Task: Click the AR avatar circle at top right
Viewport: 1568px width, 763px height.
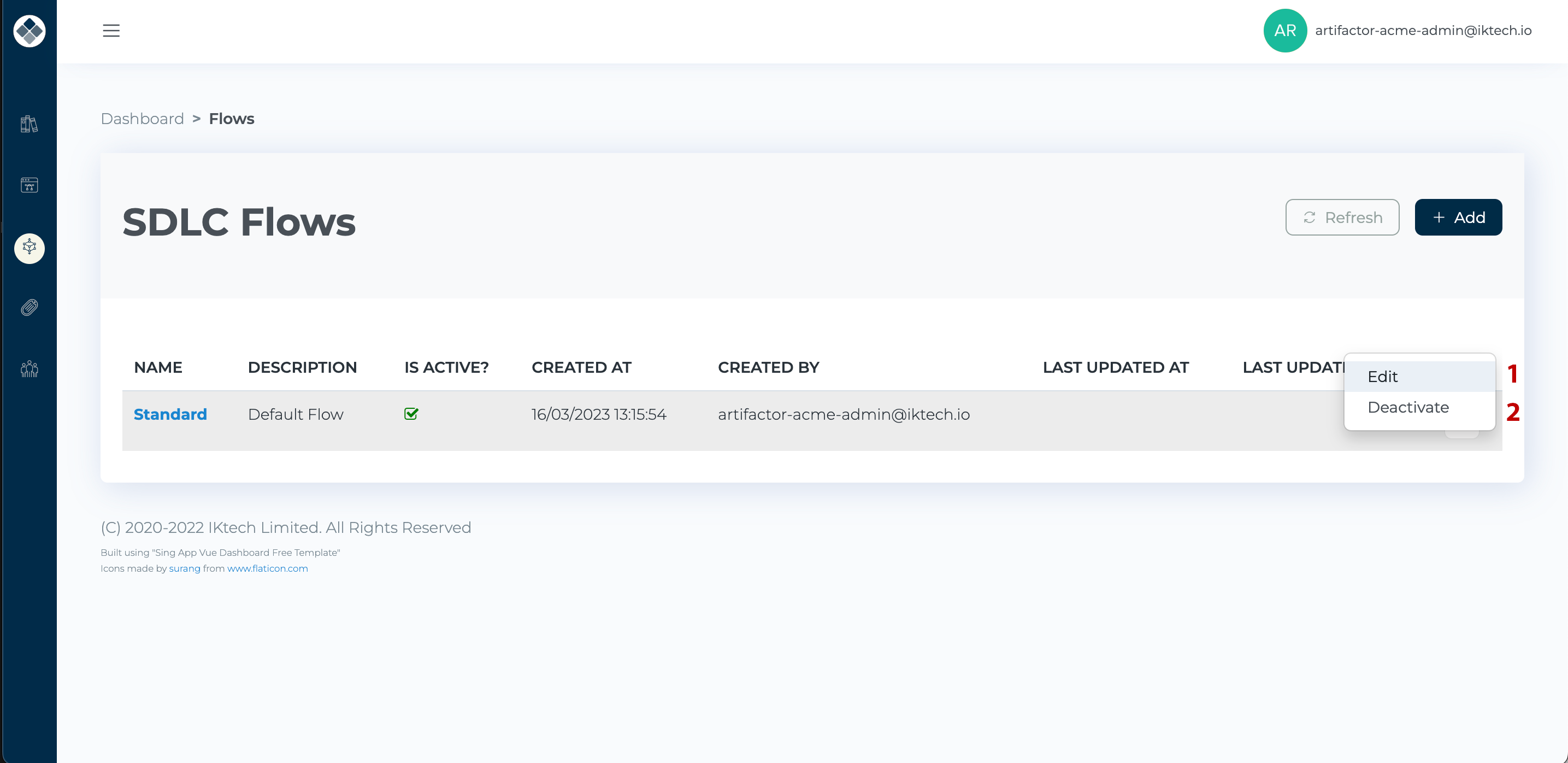Action: (1285, 30)
